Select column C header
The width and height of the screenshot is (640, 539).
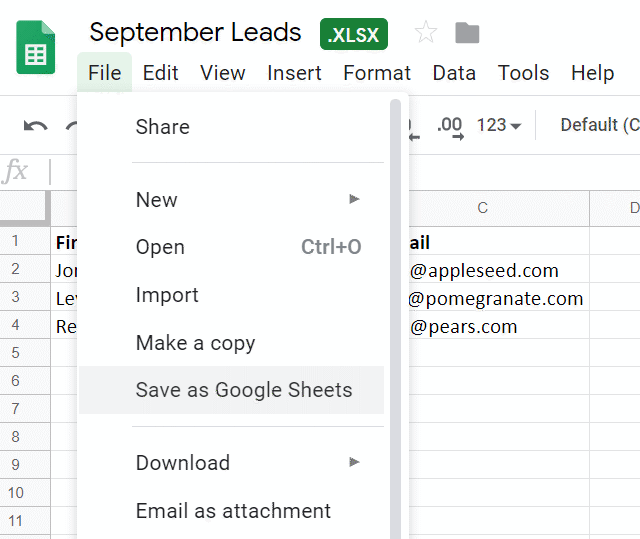(499, 208)
